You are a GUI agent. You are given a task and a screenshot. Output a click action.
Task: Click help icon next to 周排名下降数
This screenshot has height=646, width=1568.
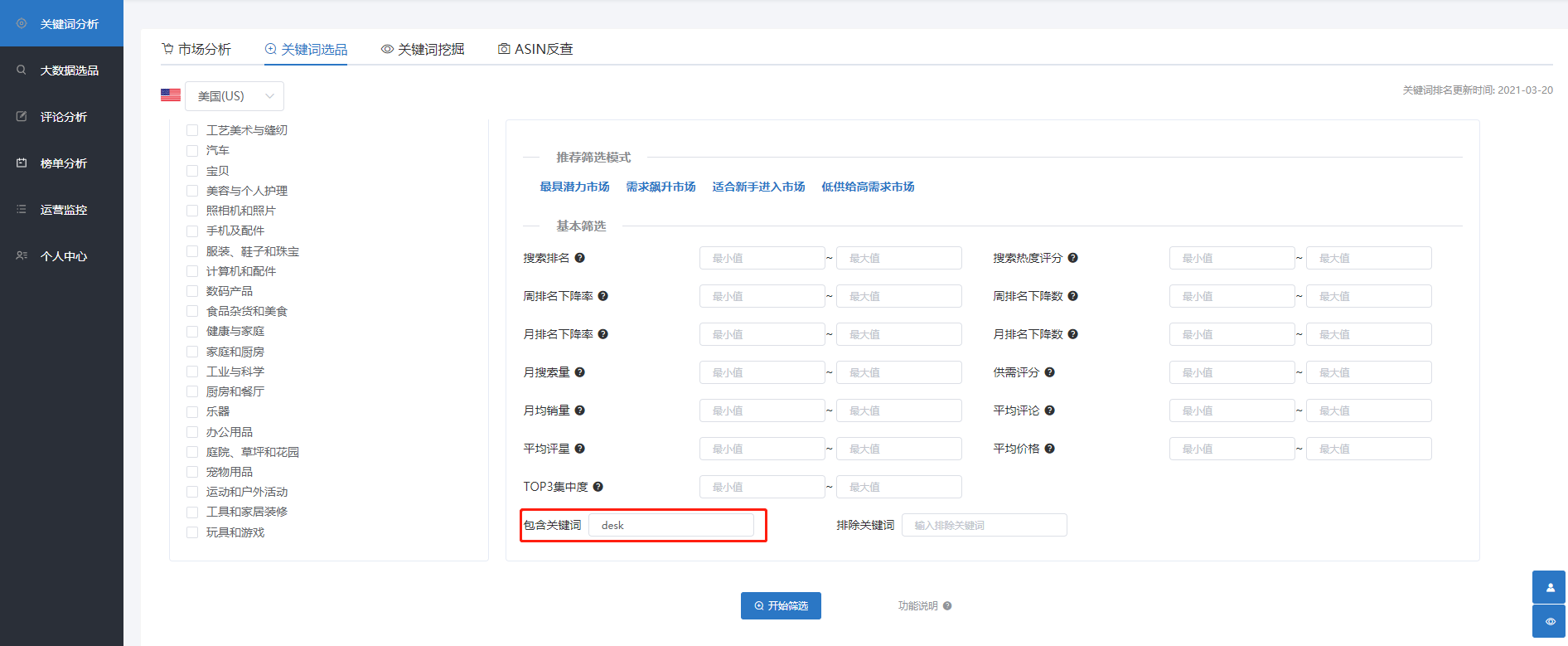(1073, 296)
